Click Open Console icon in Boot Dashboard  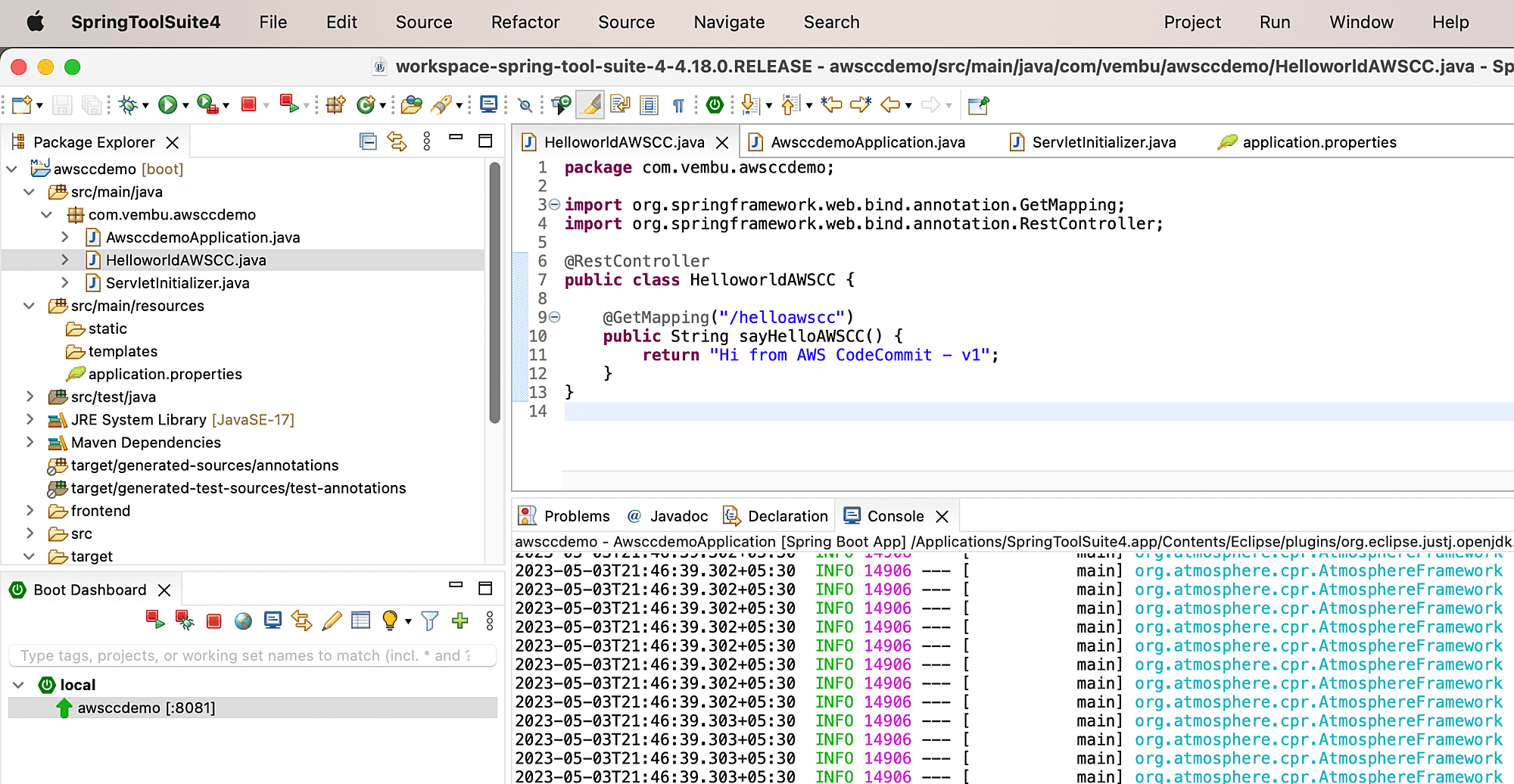tap(273, 621)
